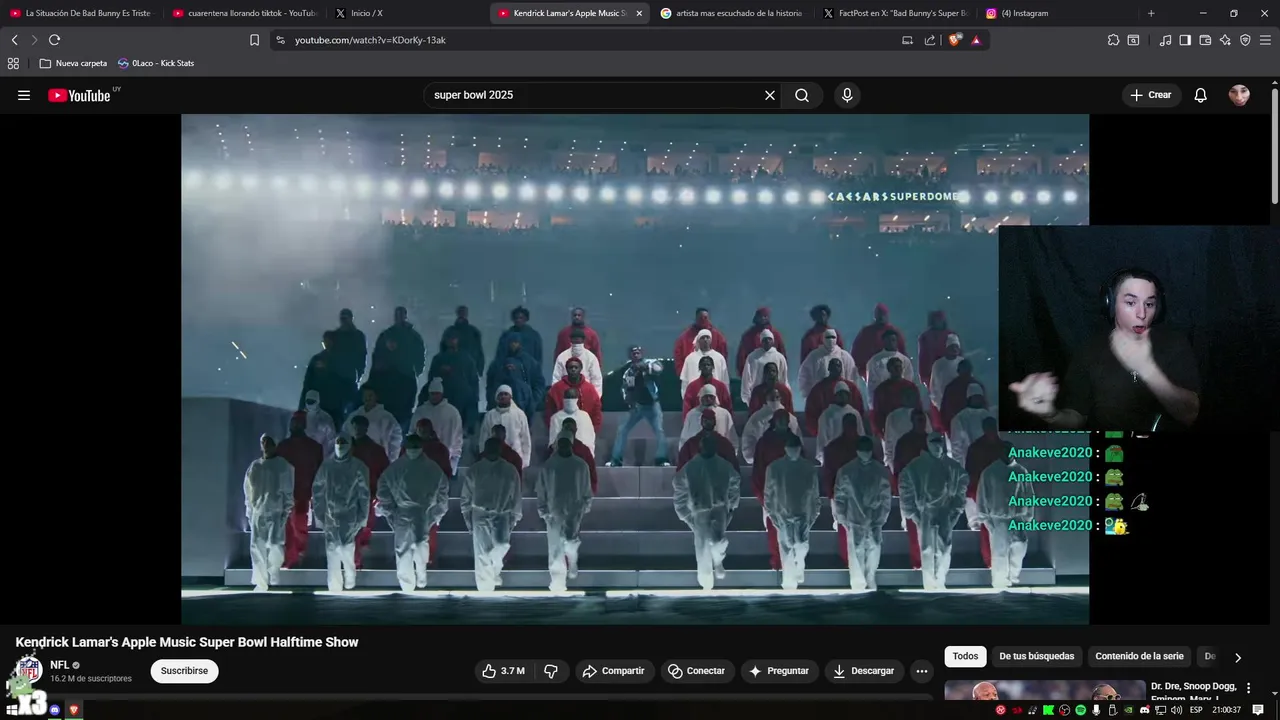Open the Brave Wallet icon

[x=1205, y=40]
